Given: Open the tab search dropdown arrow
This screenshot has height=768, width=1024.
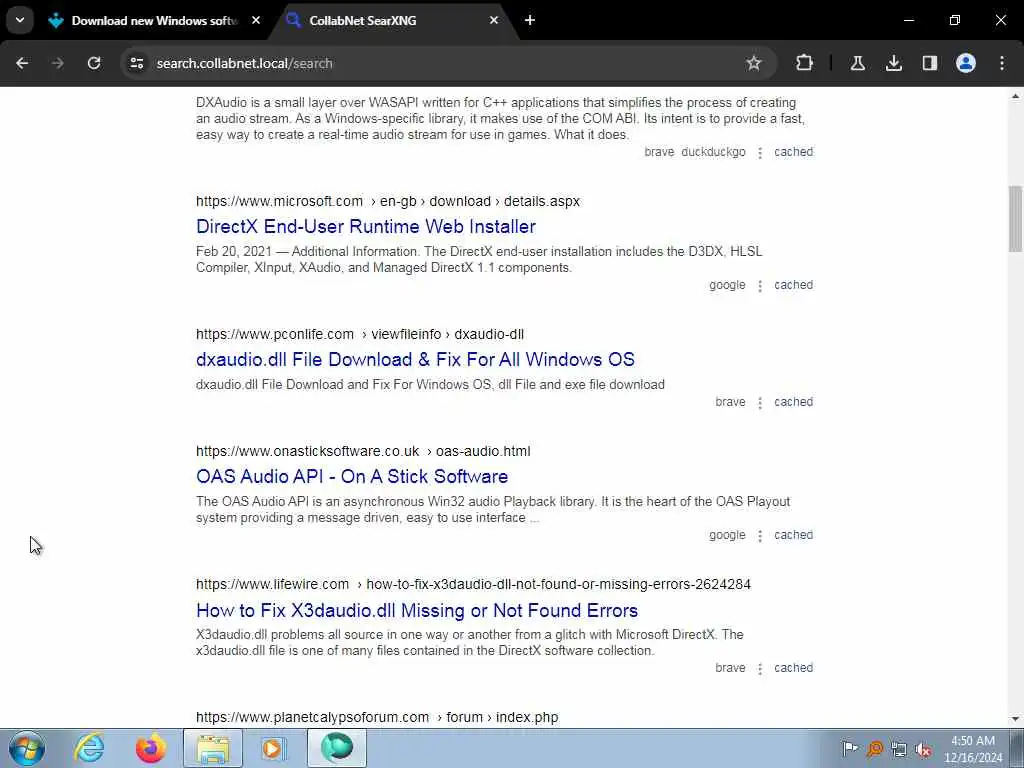Looking at the screenshot, I should coord(20,20).
